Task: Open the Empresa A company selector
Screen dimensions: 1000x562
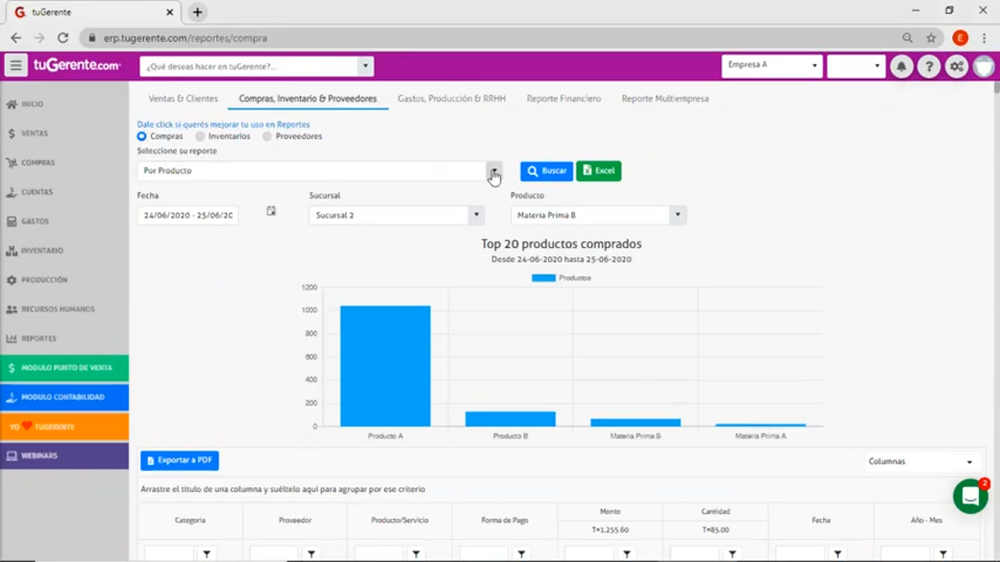Action: (772, 66)
